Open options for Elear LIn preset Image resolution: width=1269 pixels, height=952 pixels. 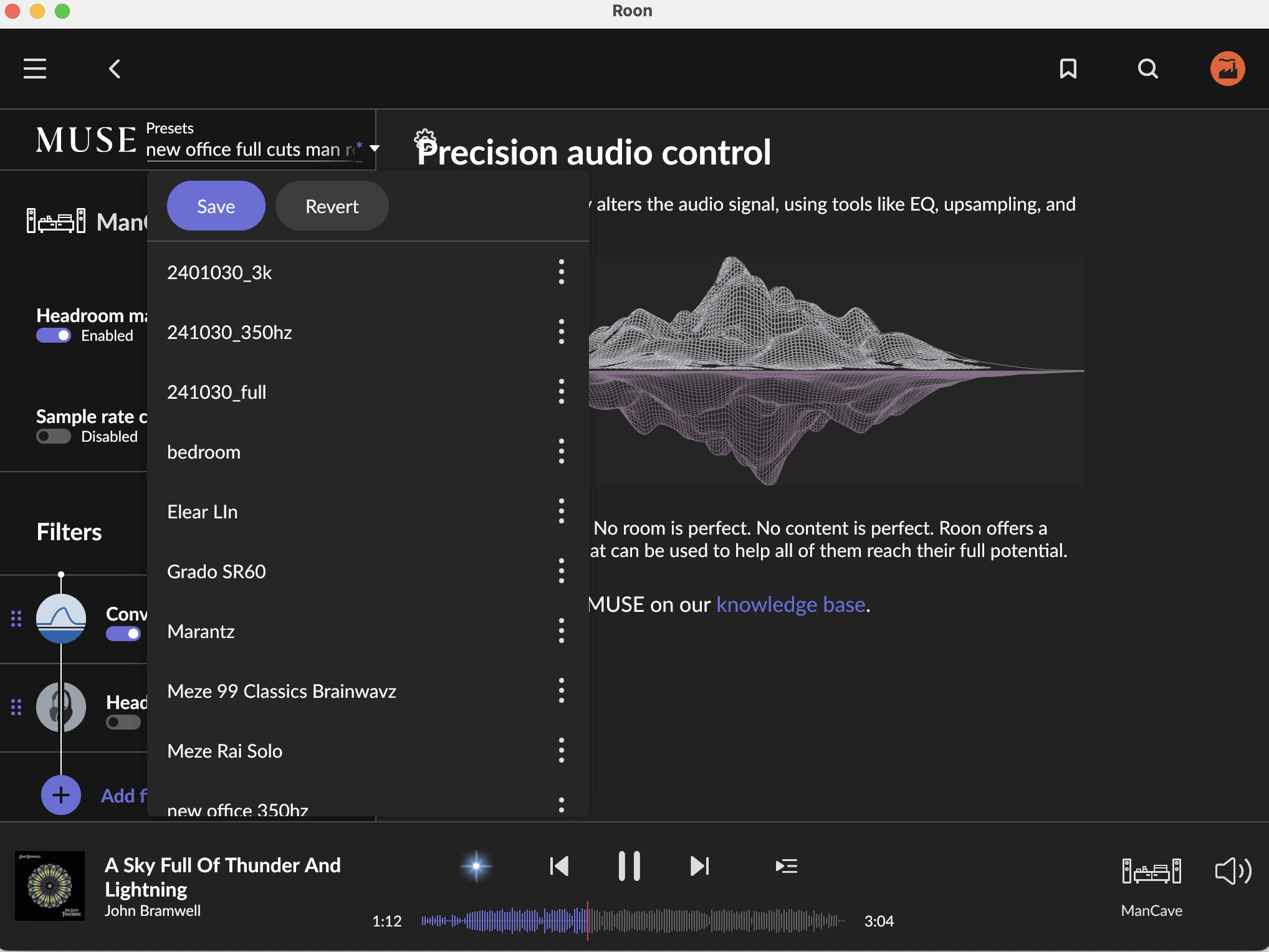(x=562, y=512)
